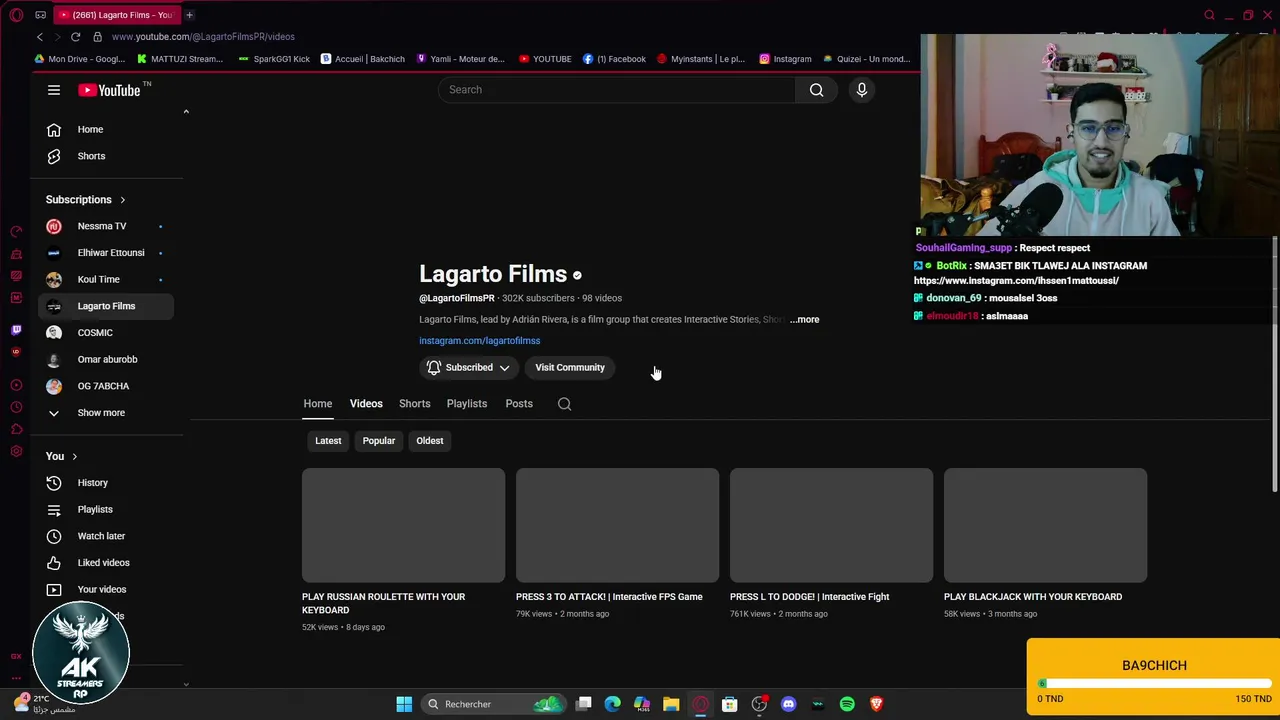Click taskbar Rechercher search box
The width and height of the screenshot is (1280, 720).
click(495, 704)
